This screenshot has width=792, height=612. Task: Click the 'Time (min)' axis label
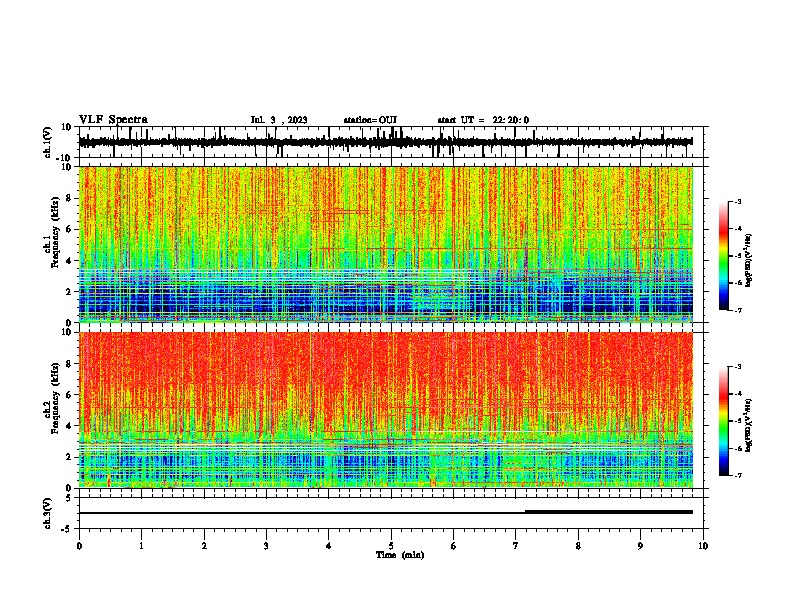pyautogui.click(x=400, y=555)
